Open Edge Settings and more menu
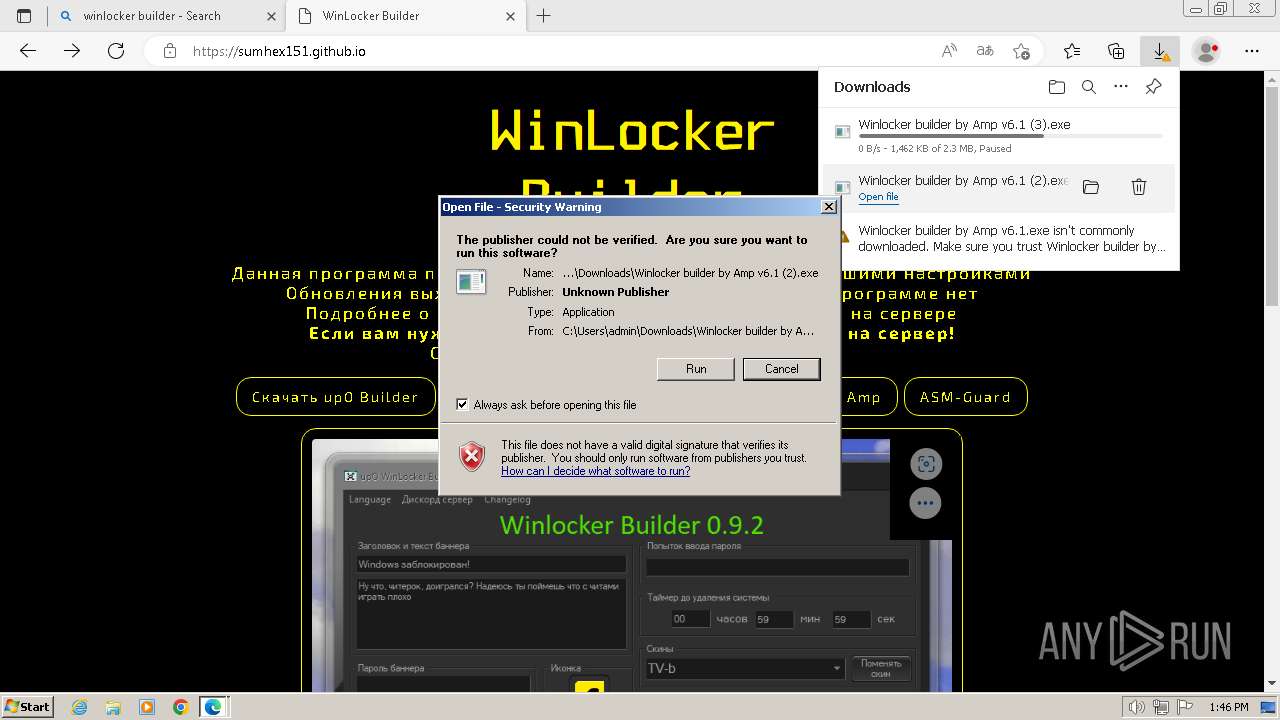 pos(1252,51)
